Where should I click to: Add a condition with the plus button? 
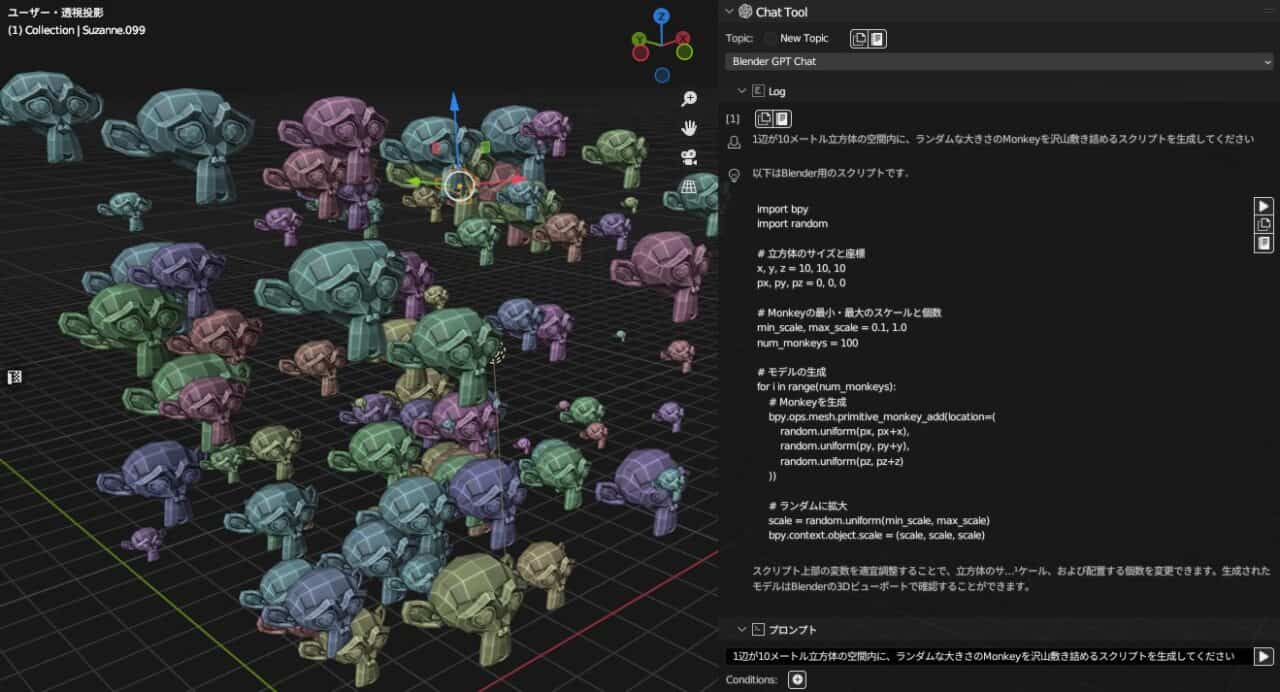pos(797,680)
